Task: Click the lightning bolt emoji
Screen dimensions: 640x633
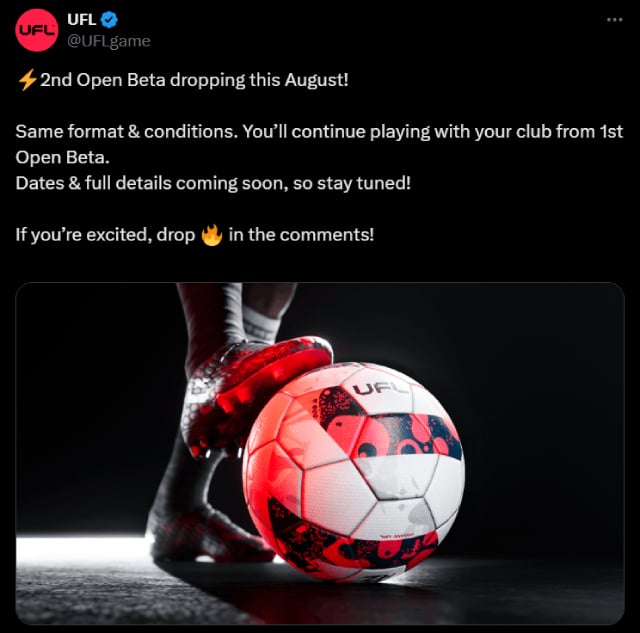Action: pyautogui.click(x=27, y=80)
